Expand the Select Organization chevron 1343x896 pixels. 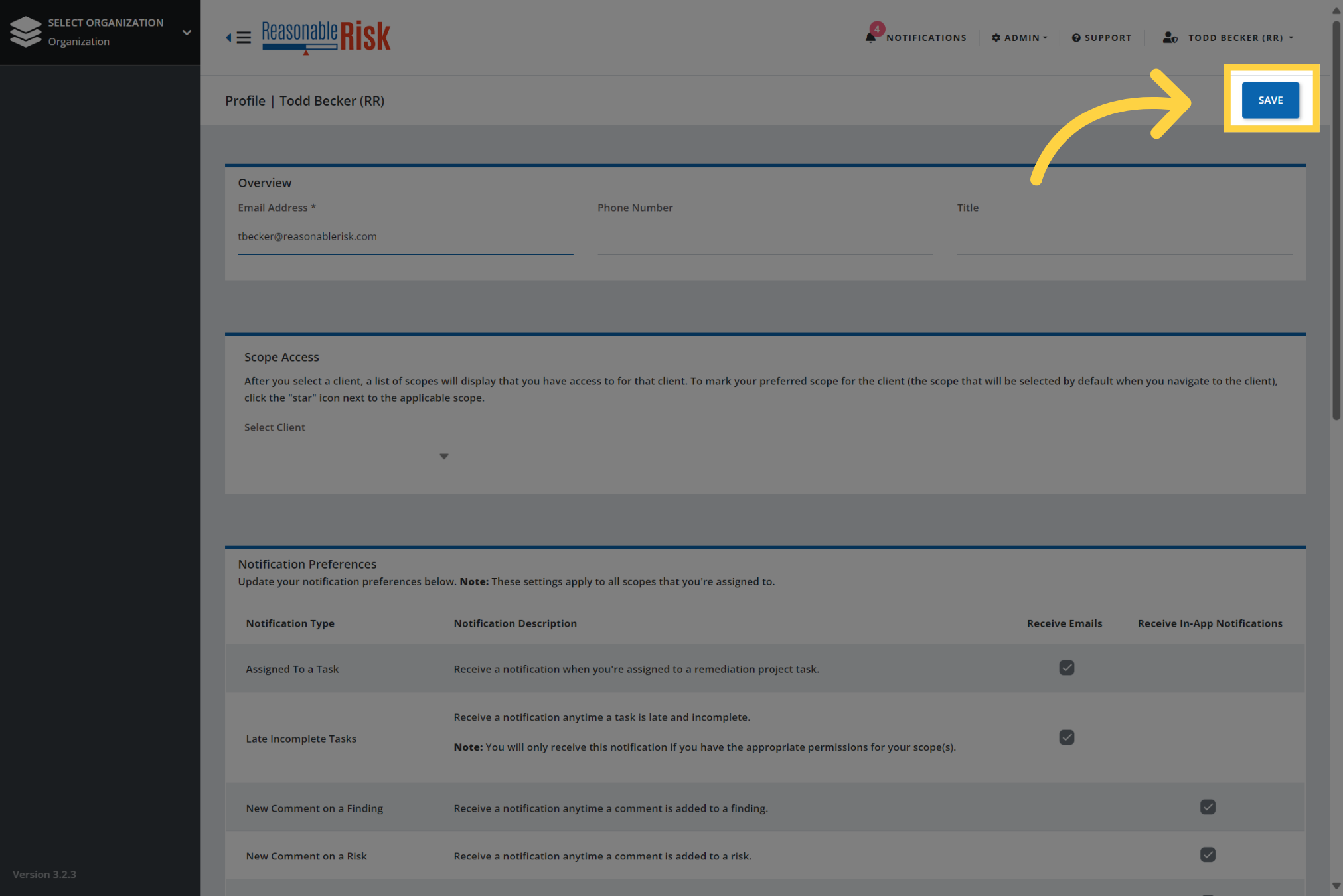click(x=187, y=32)
